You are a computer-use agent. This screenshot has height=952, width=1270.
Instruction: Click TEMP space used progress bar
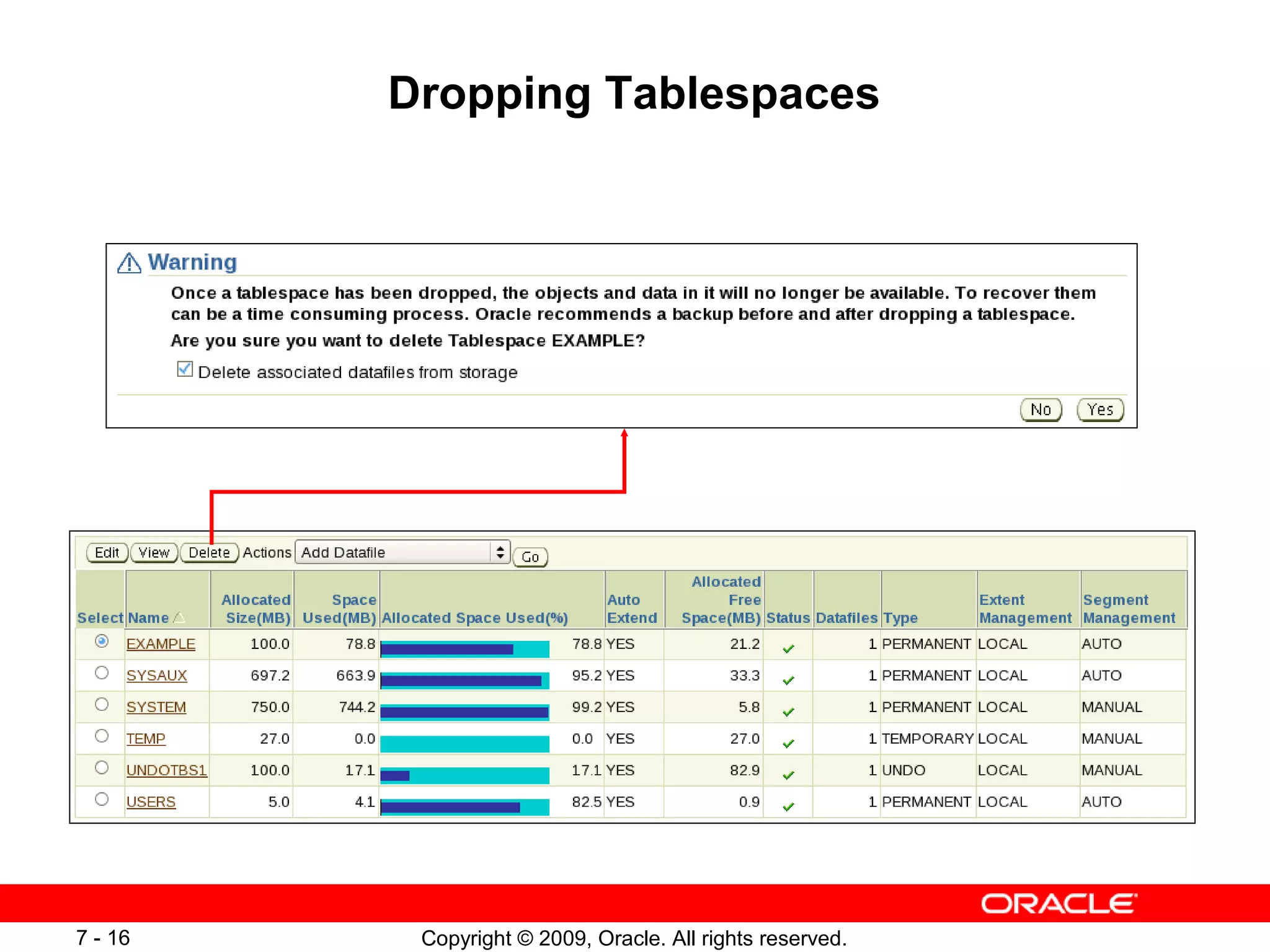coord(464,744)
